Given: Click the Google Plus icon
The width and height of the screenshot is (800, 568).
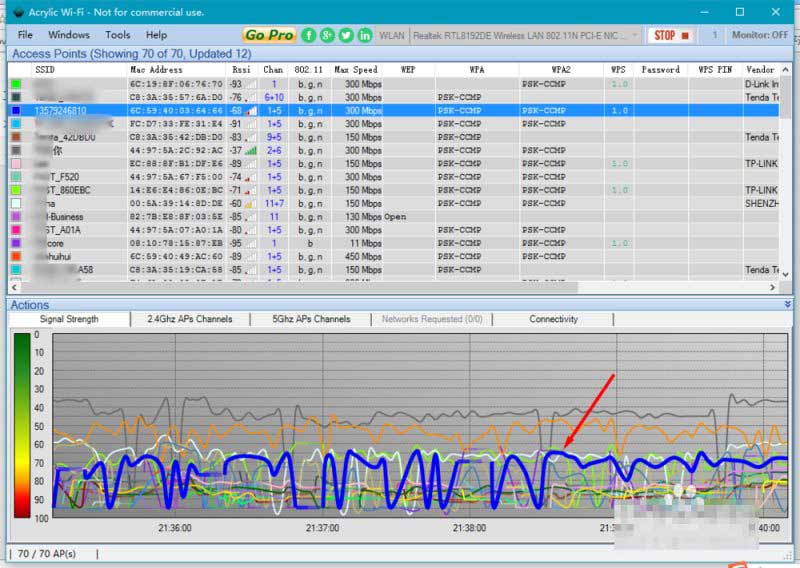Looking at the screenshot, I should 328,35.
